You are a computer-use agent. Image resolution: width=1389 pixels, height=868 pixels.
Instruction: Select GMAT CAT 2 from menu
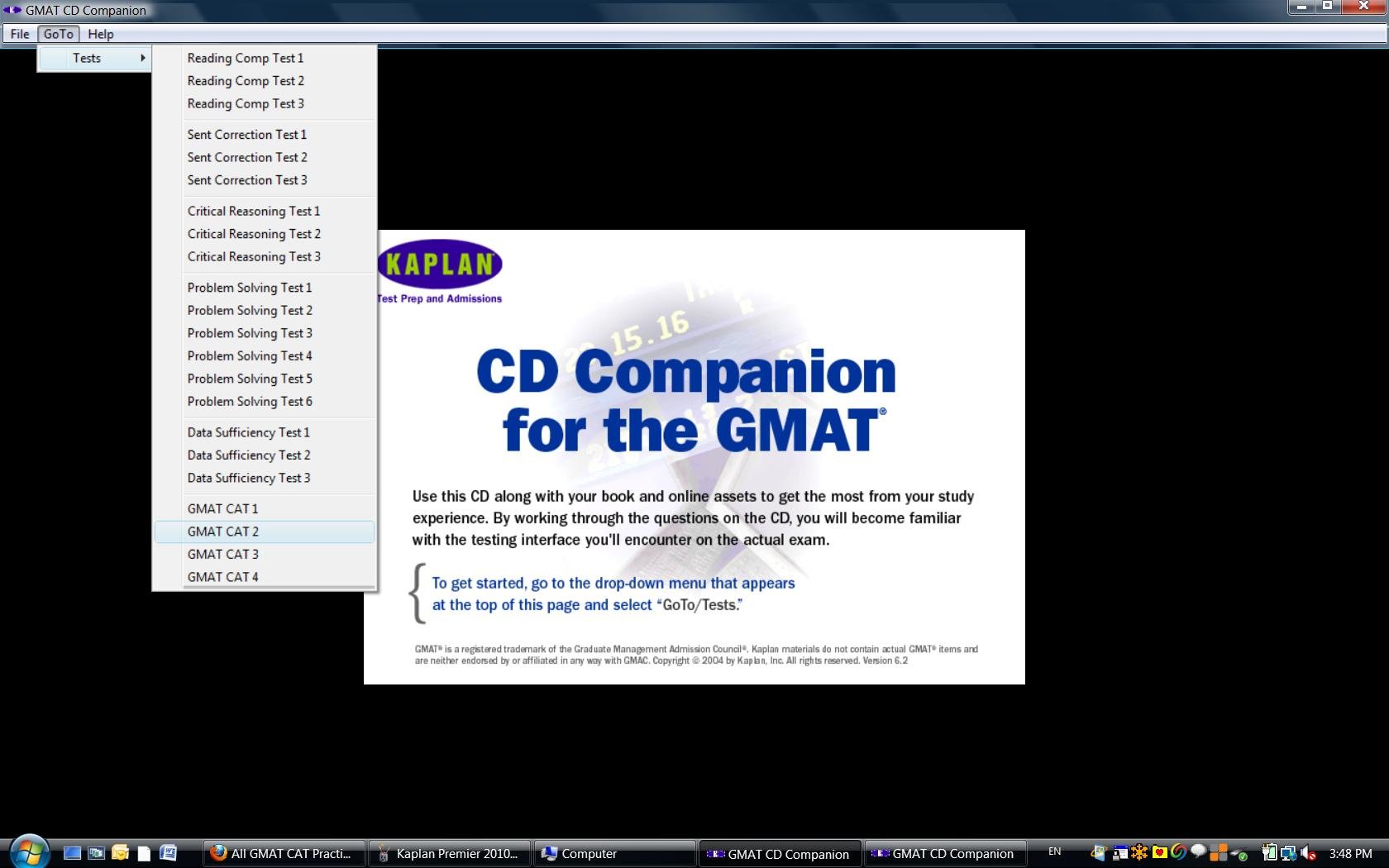223,532
